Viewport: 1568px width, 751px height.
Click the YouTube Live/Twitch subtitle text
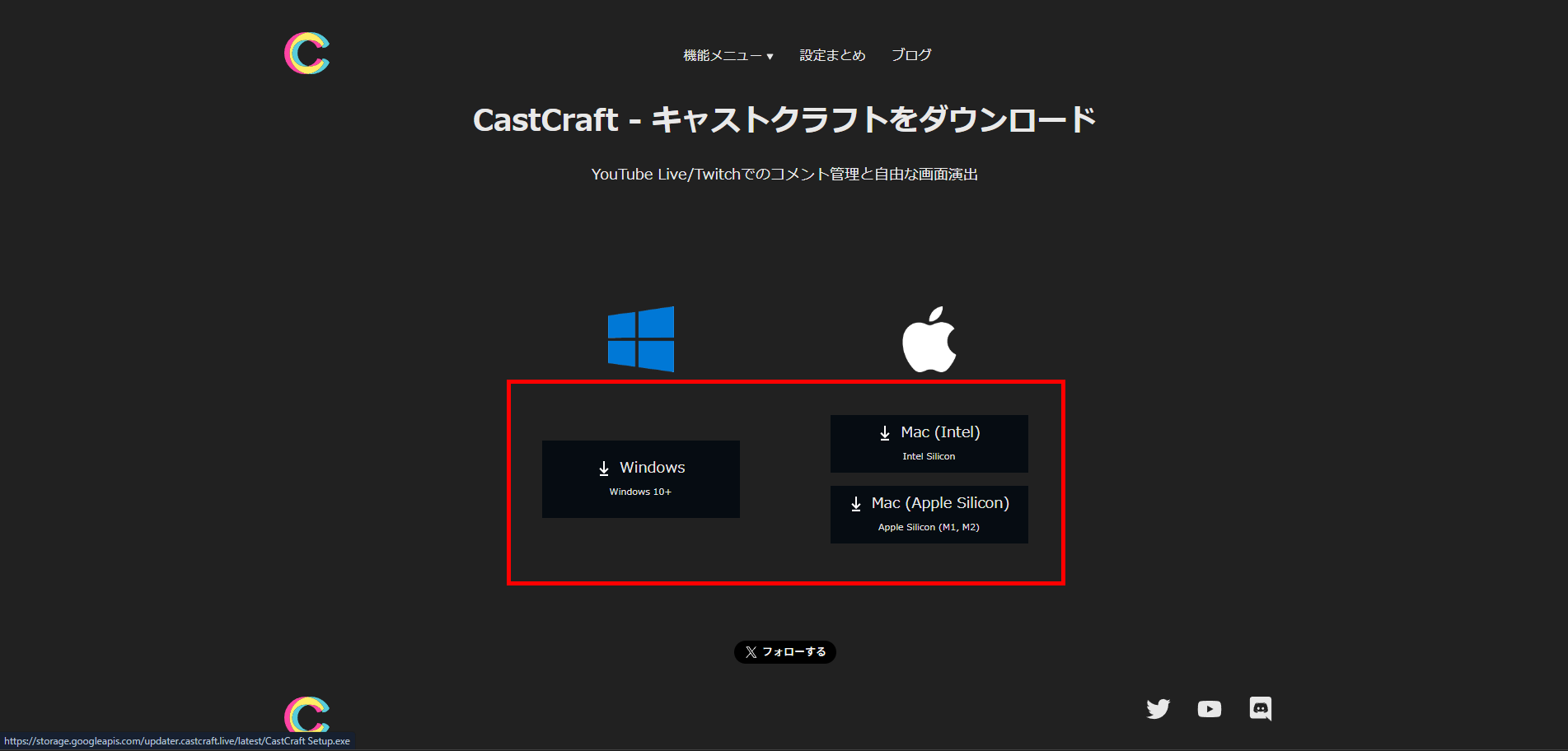[784, 175]
